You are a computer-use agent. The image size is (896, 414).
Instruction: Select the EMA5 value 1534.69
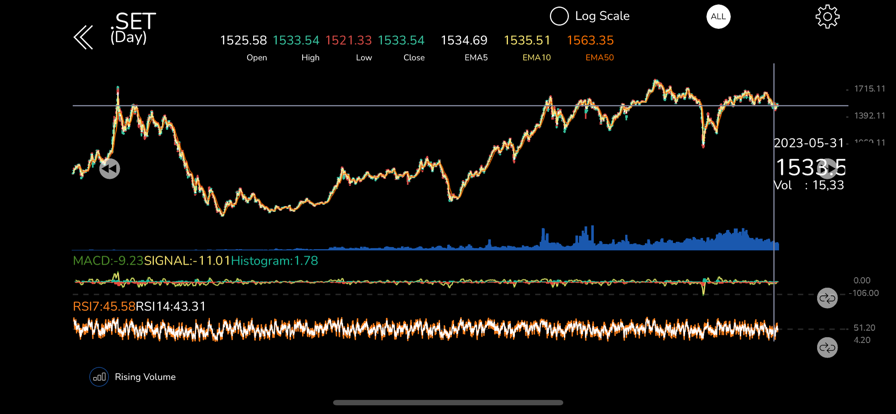(x=464, y=41)
